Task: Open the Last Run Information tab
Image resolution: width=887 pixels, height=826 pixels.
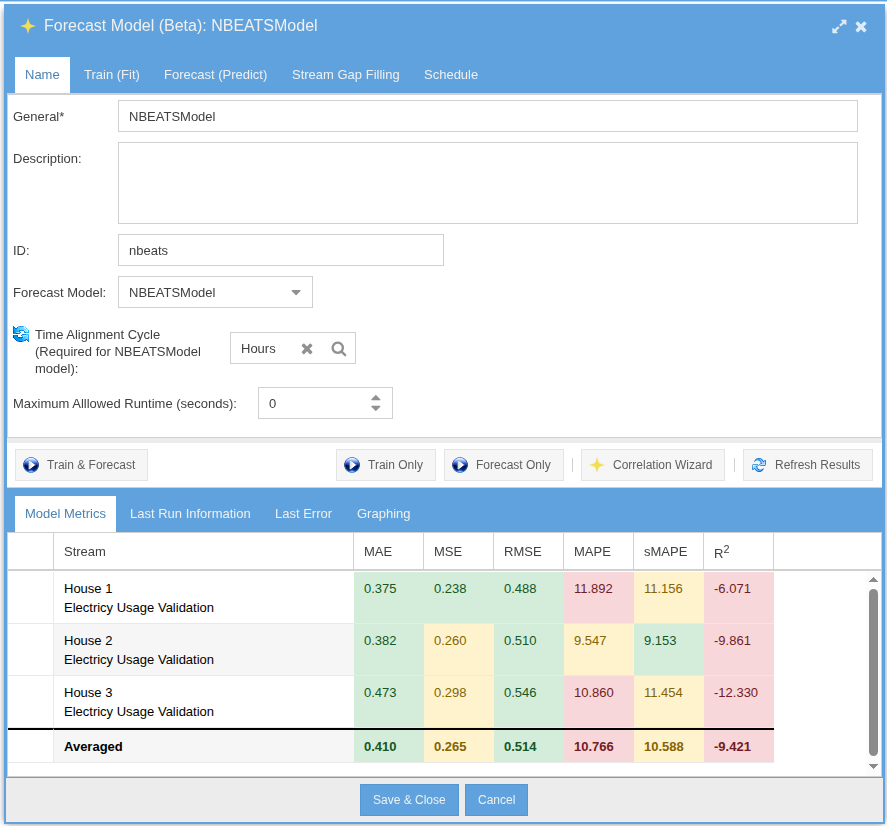Action: pyautogui.click(x=190, y=514)
